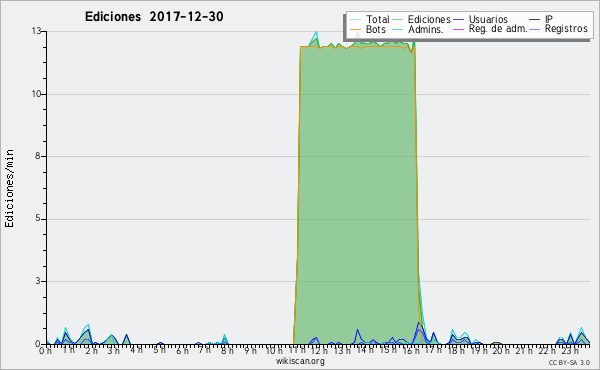Click the '14 h' x-axis label
Viewport: 600px width, 370px height.
(x=364, y=350)
